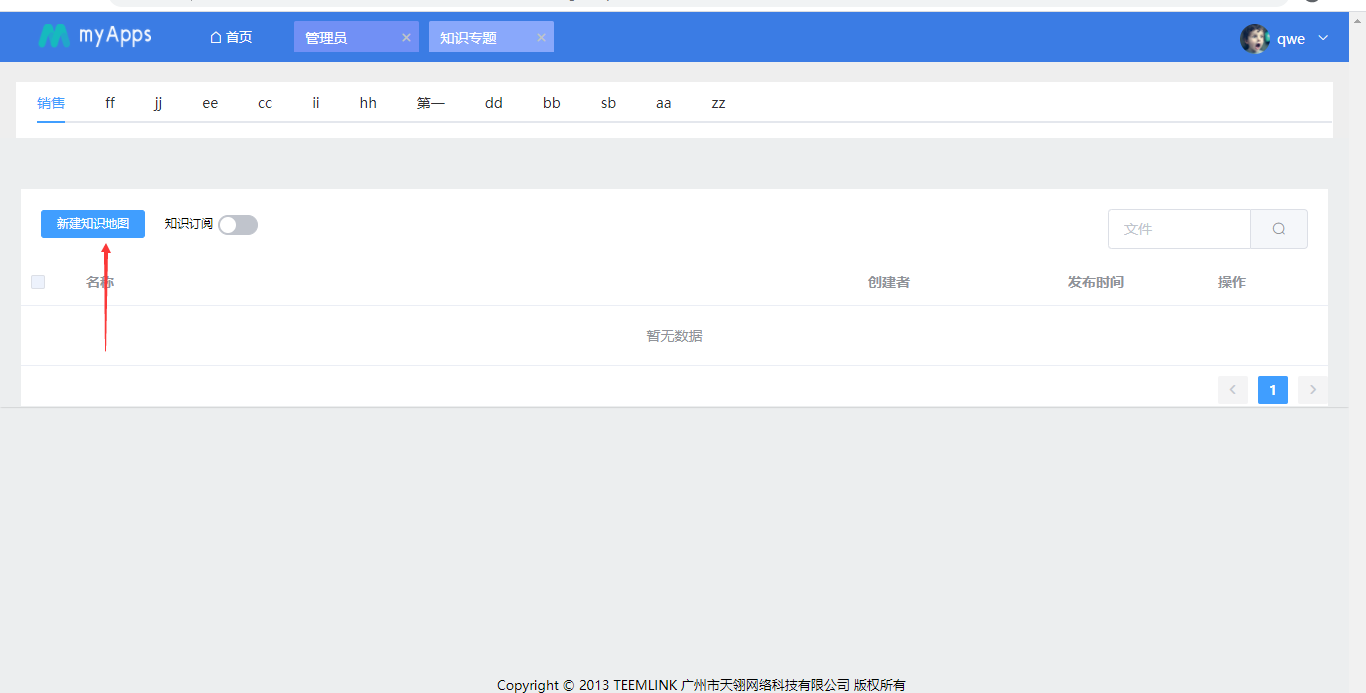Click the search magnifier icon

[1279, 229]
